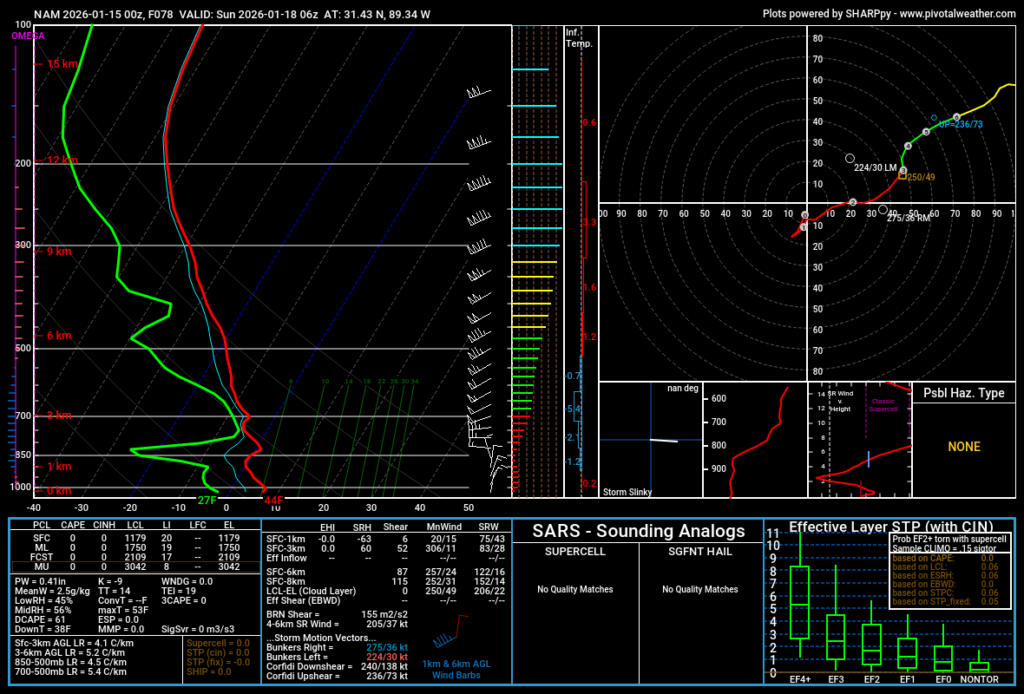Select the NONTOR box plot
This screenshot has width=1024, height=694.
pyautogui.click(x=979, y=665)
